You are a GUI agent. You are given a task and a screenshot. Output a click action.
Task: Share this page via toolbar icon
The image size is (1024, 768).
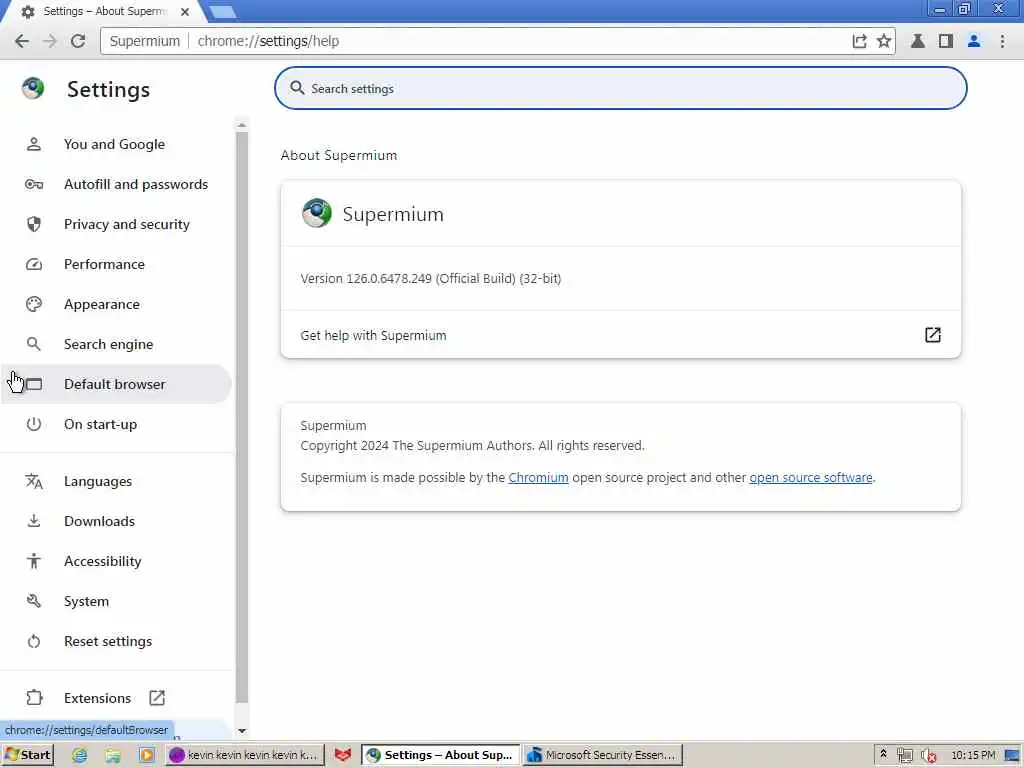(x=859, y=41)
